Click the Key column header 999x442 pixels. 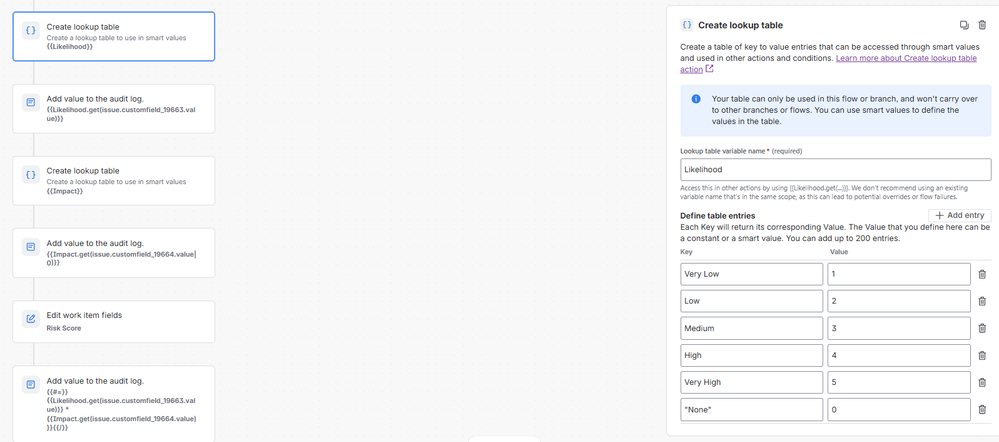(x=686, y=252)
